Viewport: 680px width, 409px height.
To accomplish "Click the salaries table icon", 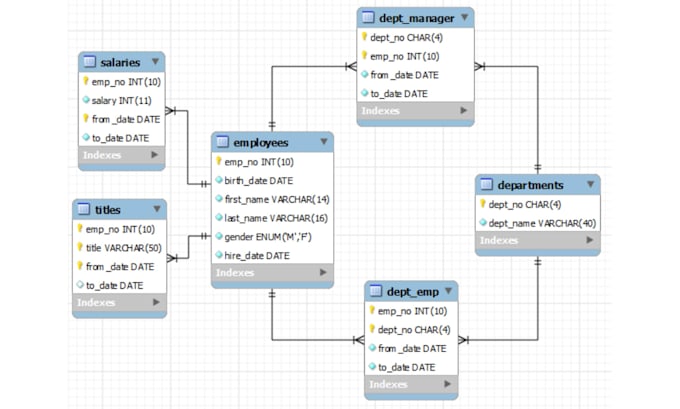I will pyautogui.click(x=89, y=62).
